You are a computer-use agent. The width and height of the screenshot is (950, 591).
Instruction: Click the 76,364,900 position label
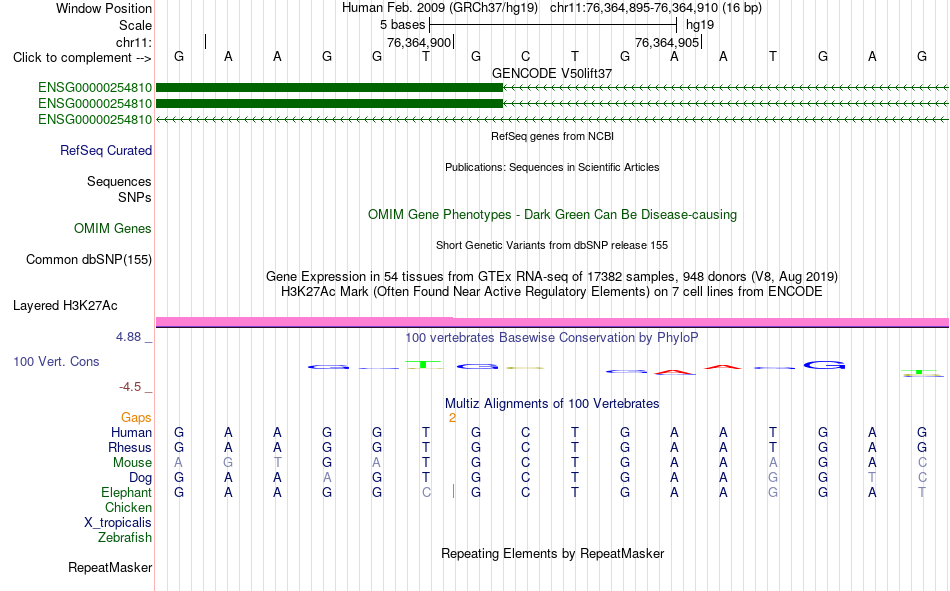(419, 42)
